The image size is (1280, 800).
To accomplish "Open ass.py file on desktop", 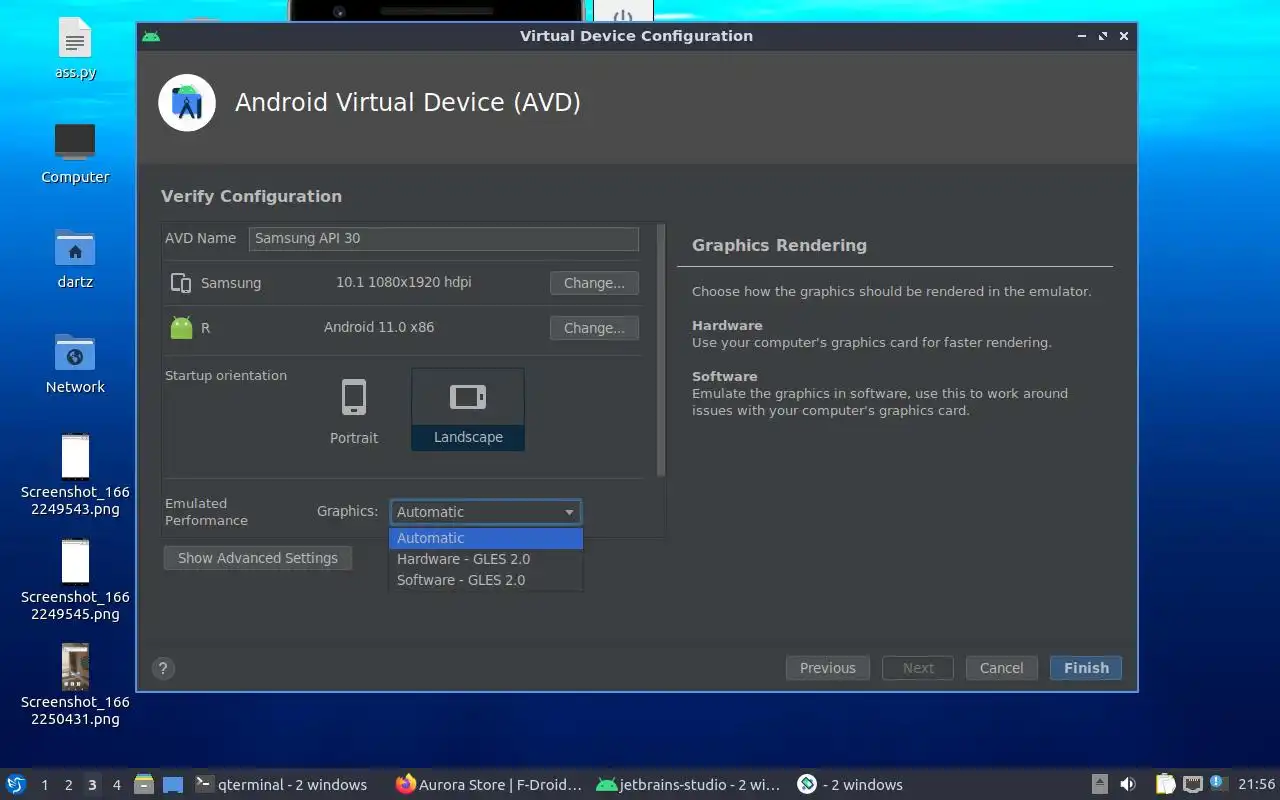I will pyautogui.click(x=75, y=50).
